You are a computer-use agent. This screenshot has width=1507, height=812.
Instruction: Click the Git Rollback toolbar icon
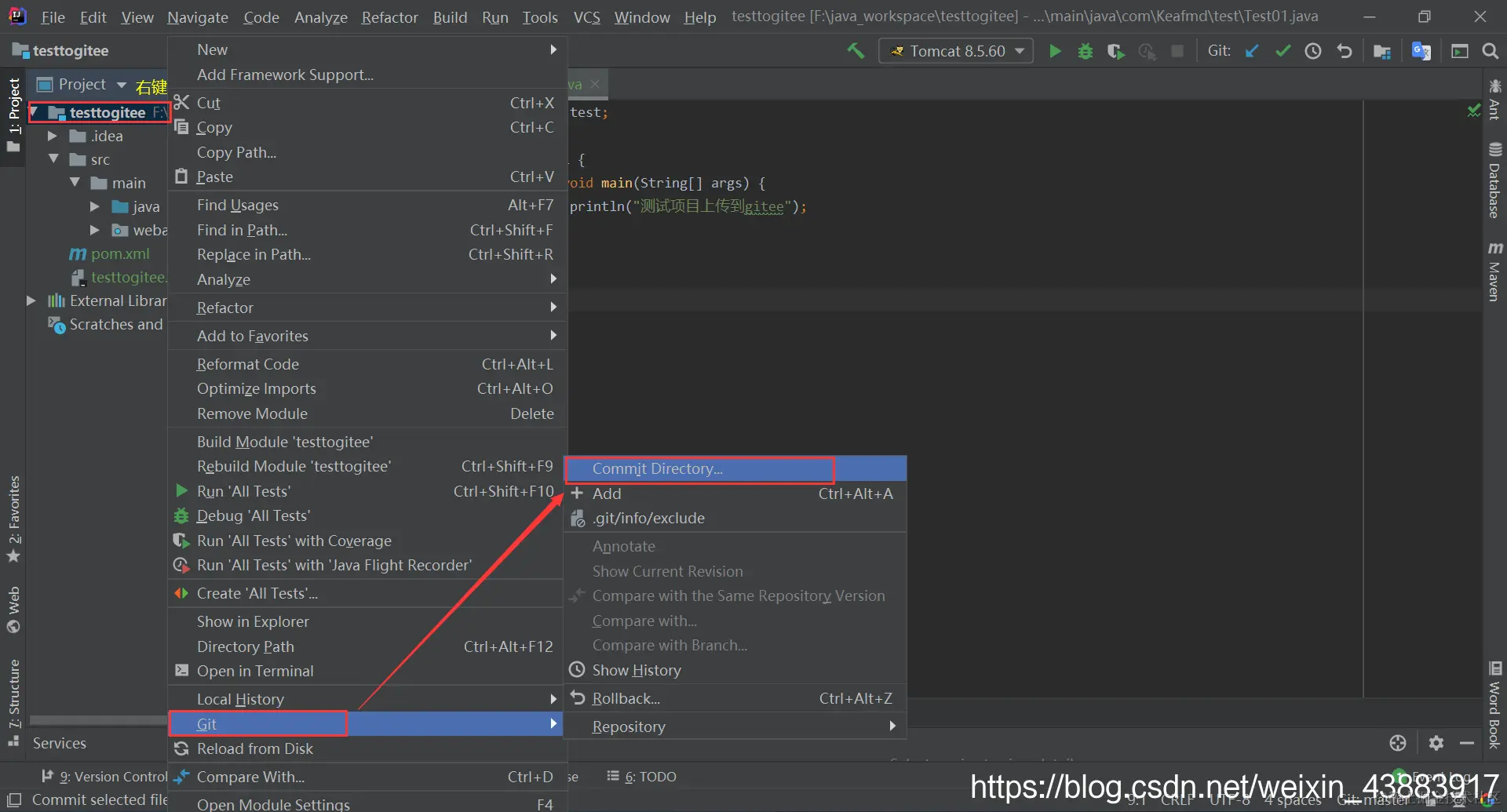pos(1344,51)
